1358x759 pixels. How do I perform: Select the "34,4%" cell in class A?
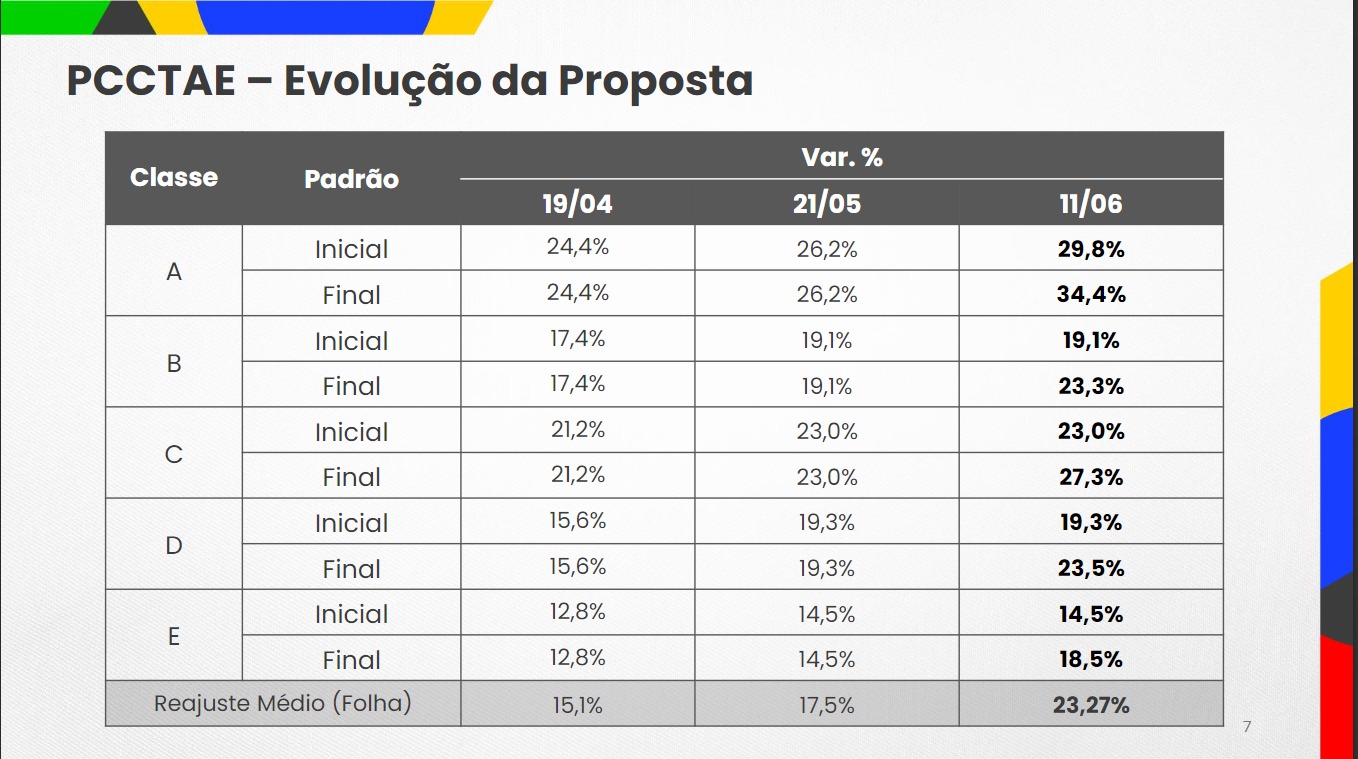[1091, 294]
